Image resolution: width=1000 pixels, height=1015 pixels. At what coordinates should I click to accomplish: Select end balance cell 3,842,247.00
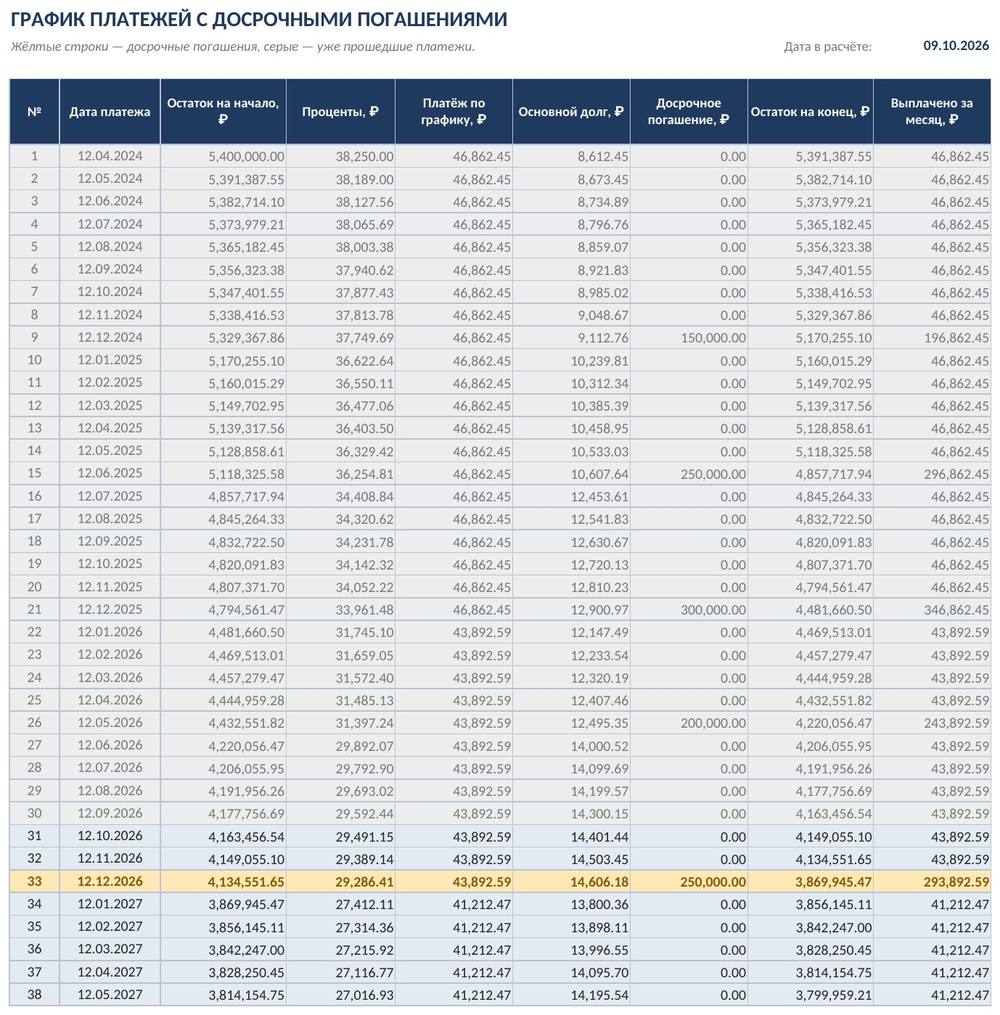click(x=810, y=926)
